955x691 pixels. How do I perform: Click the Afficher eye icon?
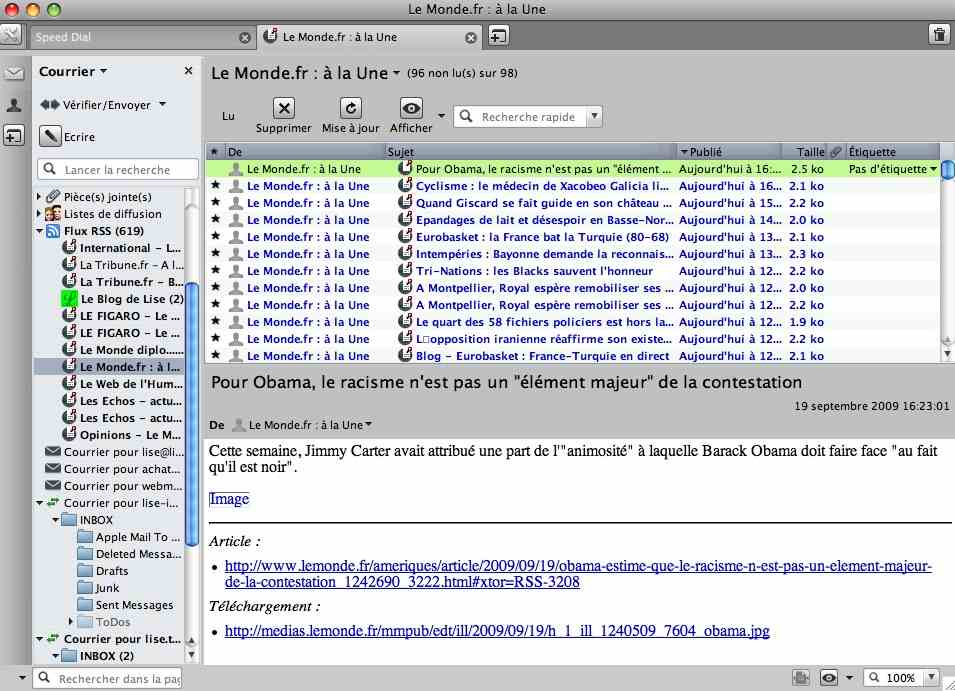(x=411, y=108)
